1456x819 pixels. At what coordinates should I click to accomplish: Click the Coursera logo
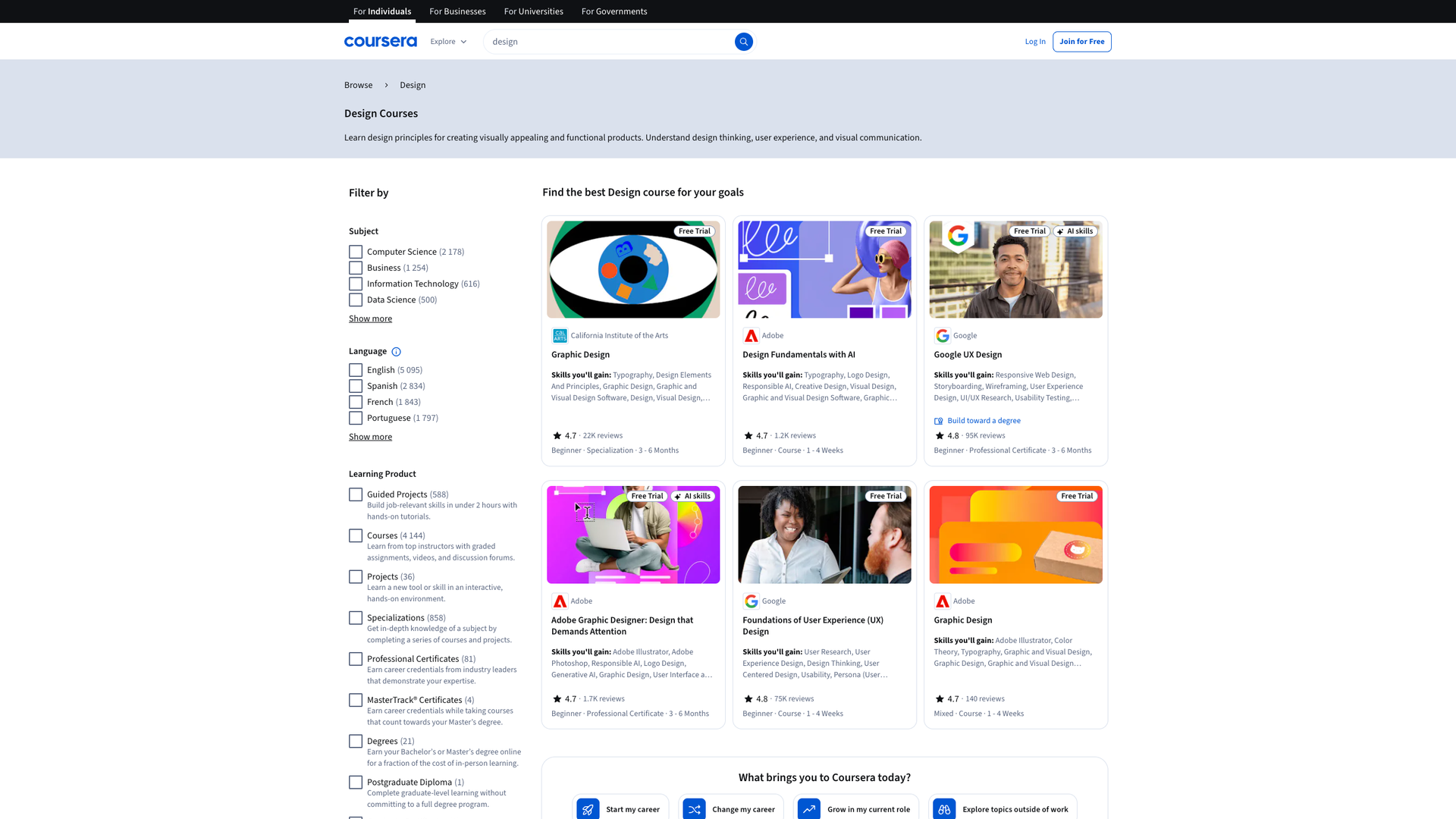coord(380,42)
